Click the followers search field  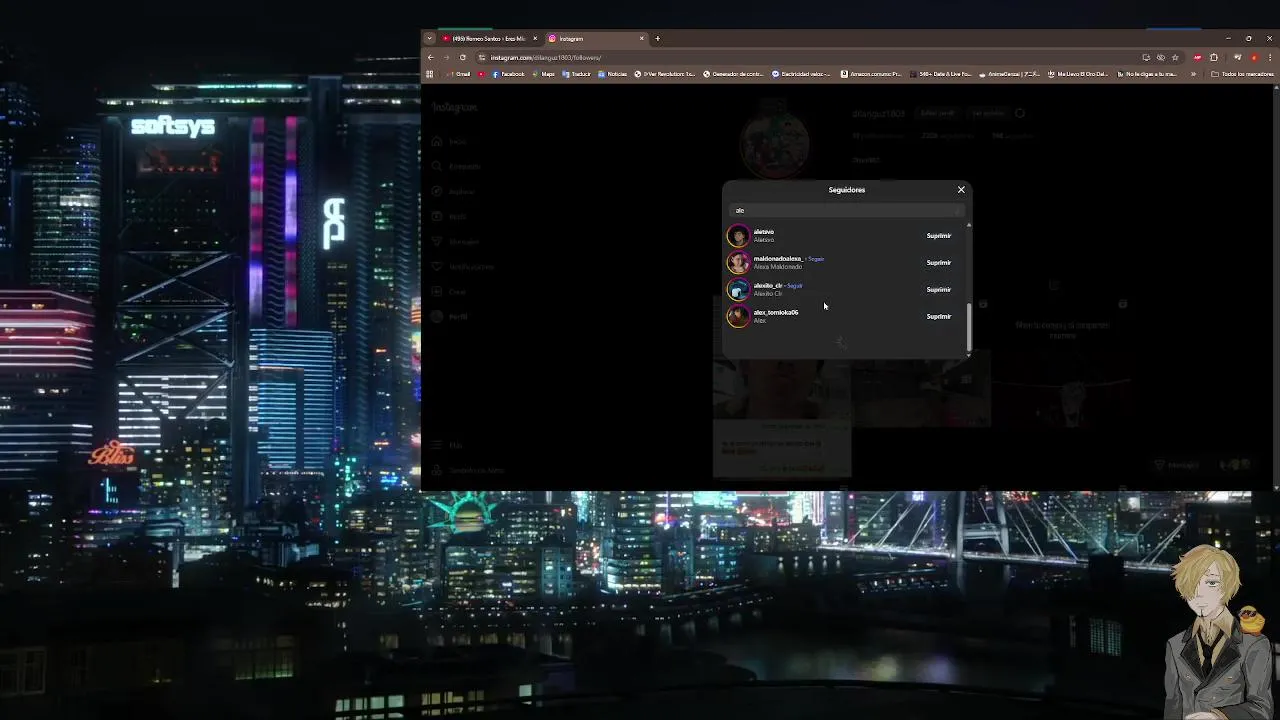point(846,210)
